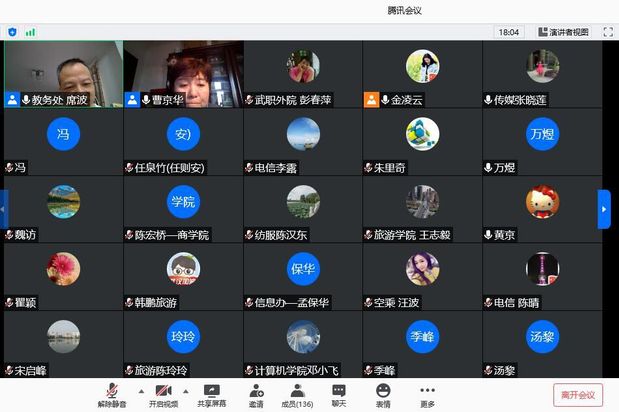Toggle fullscreen mode icon at top right
This screenshot has height=412, width=619.
click(x=608, y=32)
